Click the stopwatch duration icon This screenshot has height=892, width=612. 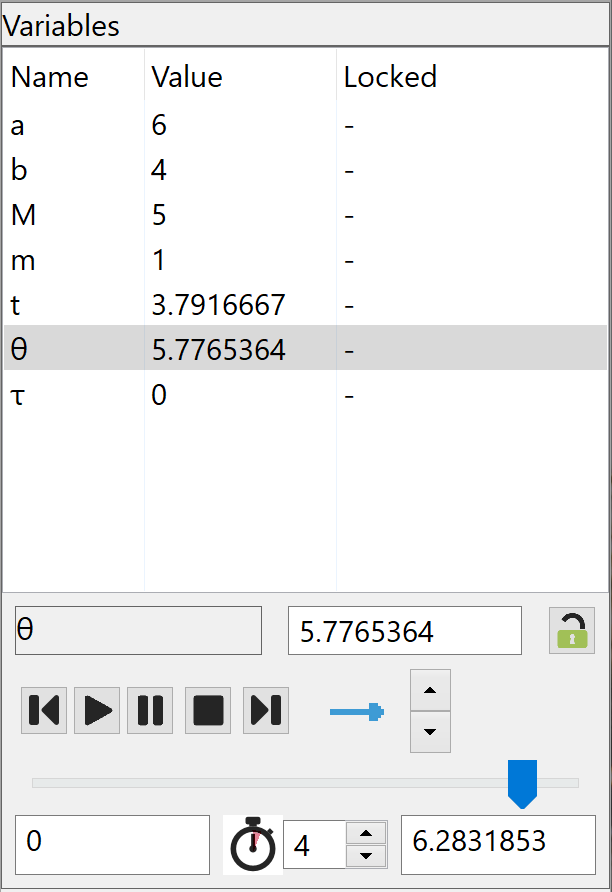252,846
